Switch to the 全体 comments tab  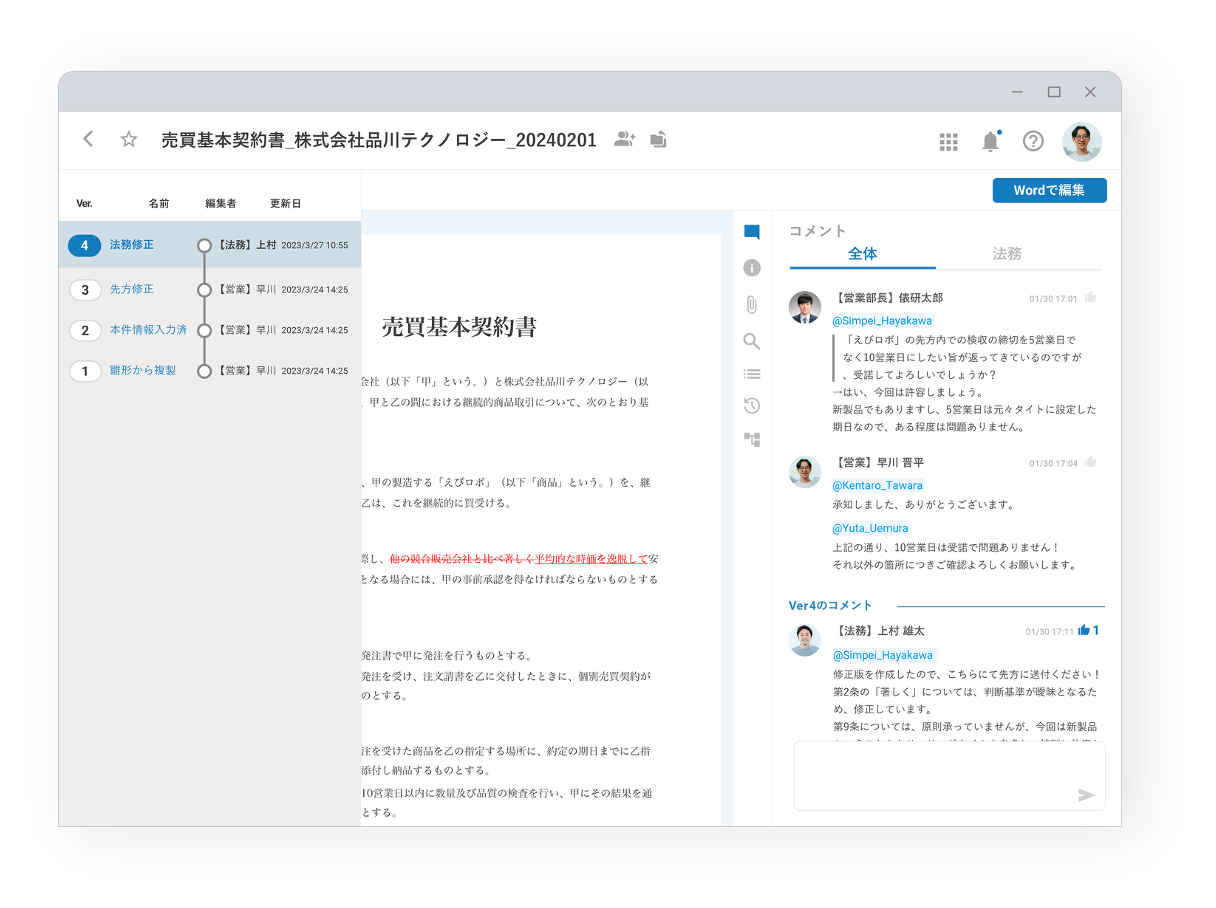click(862, 254)
